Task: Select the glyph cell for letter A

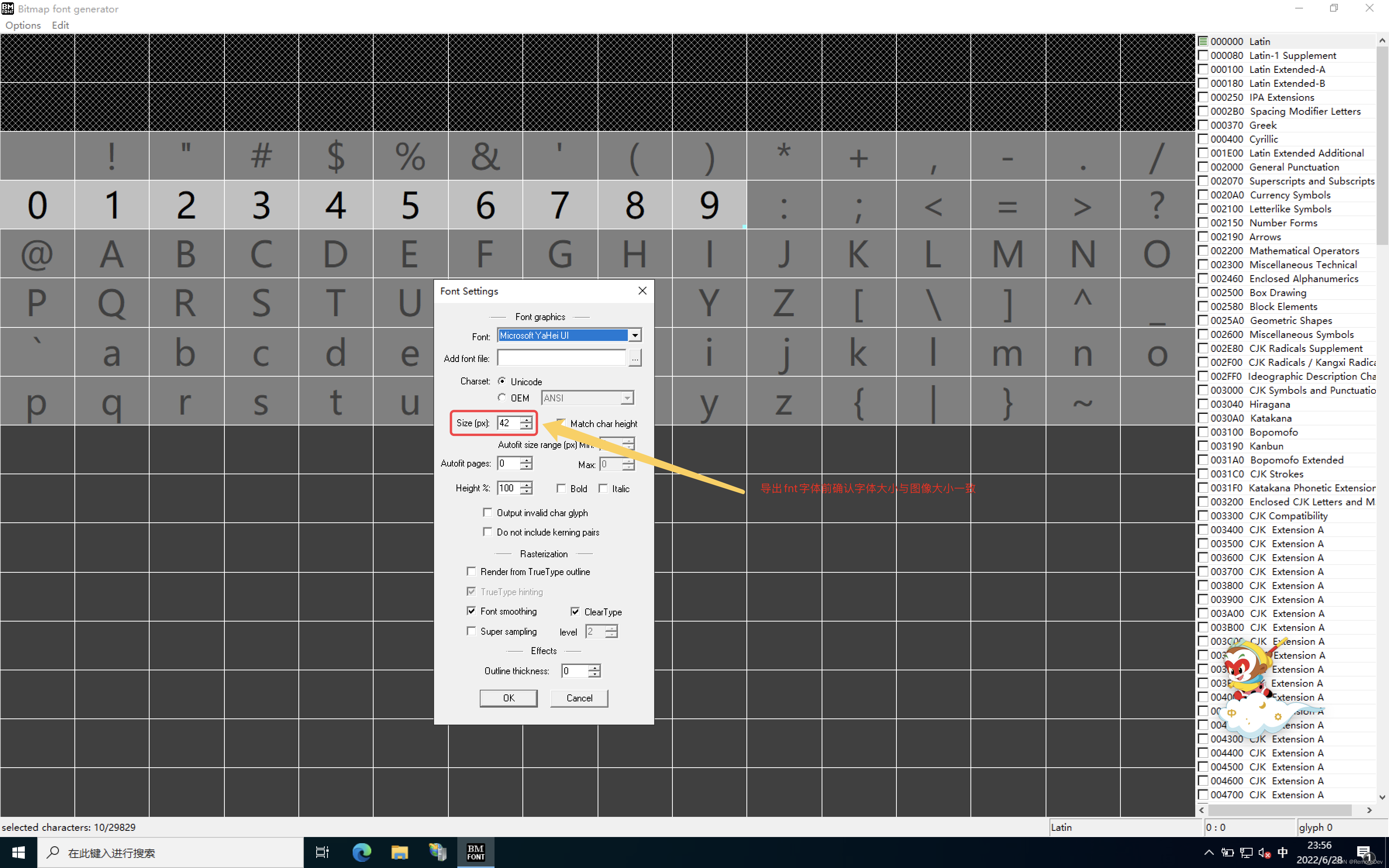Action: pos(112,254)
